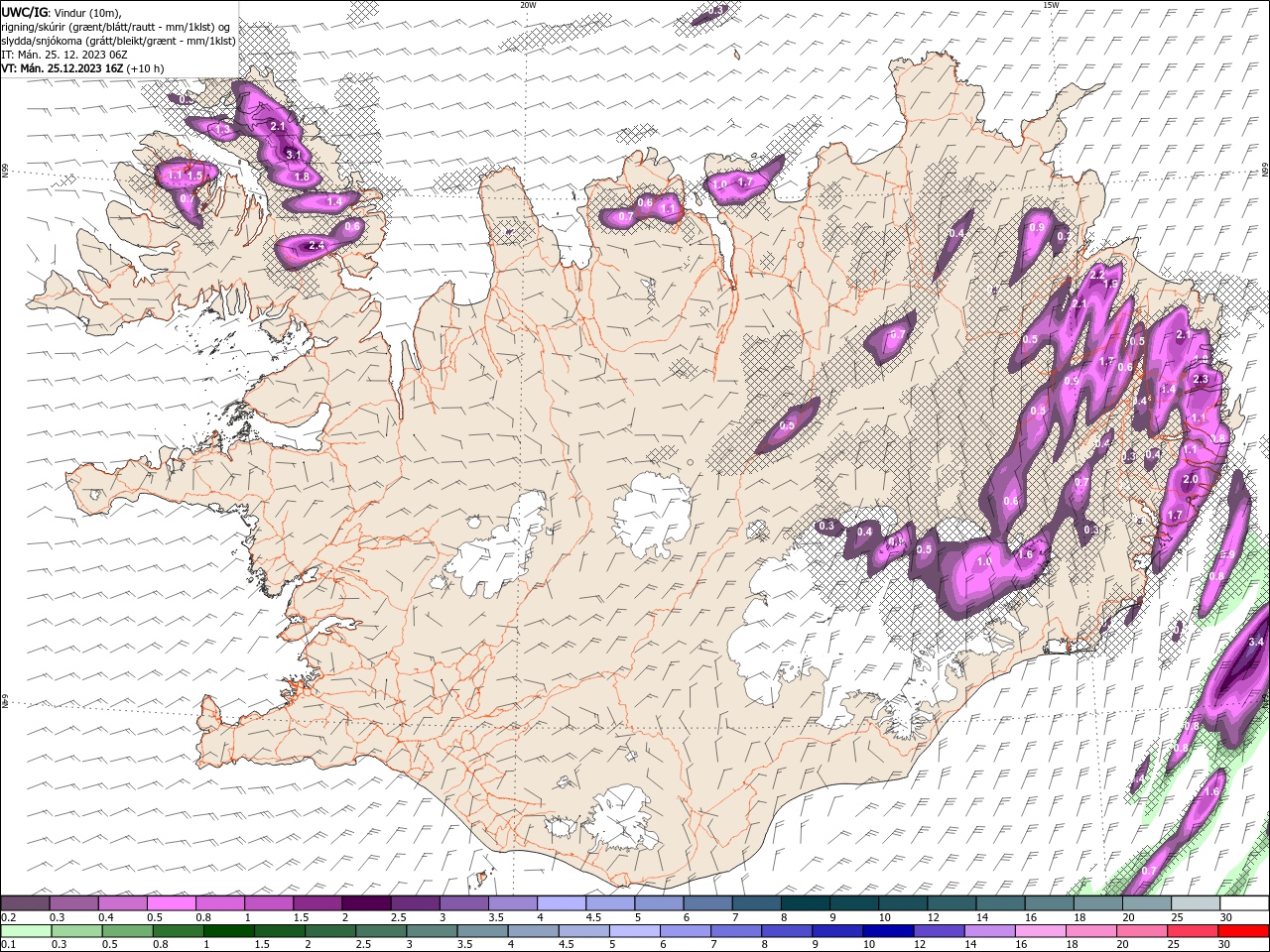Pick top legend swatch between 8 and 9

click(805, 903)
